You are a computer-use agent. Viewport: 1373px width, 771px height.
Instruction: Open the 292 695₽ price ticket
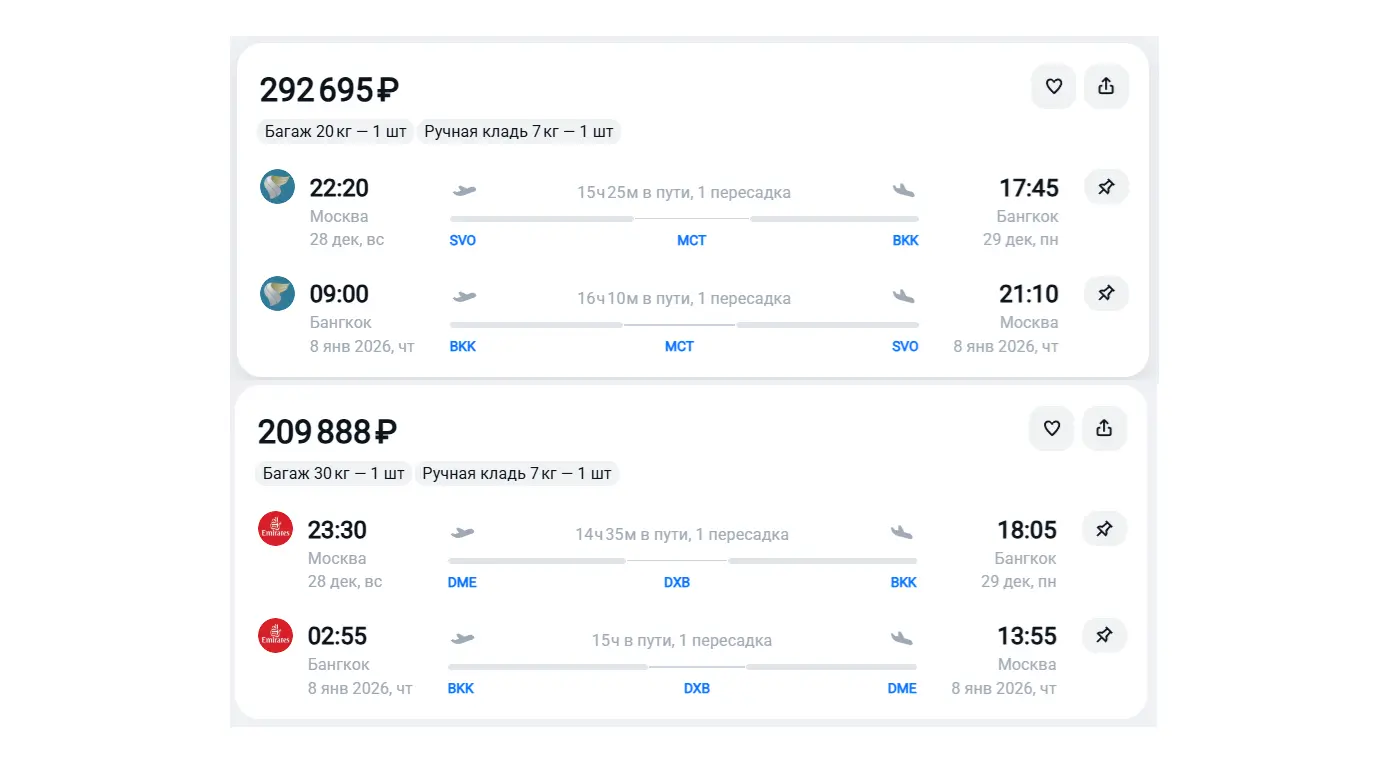[x=329, y=90]
